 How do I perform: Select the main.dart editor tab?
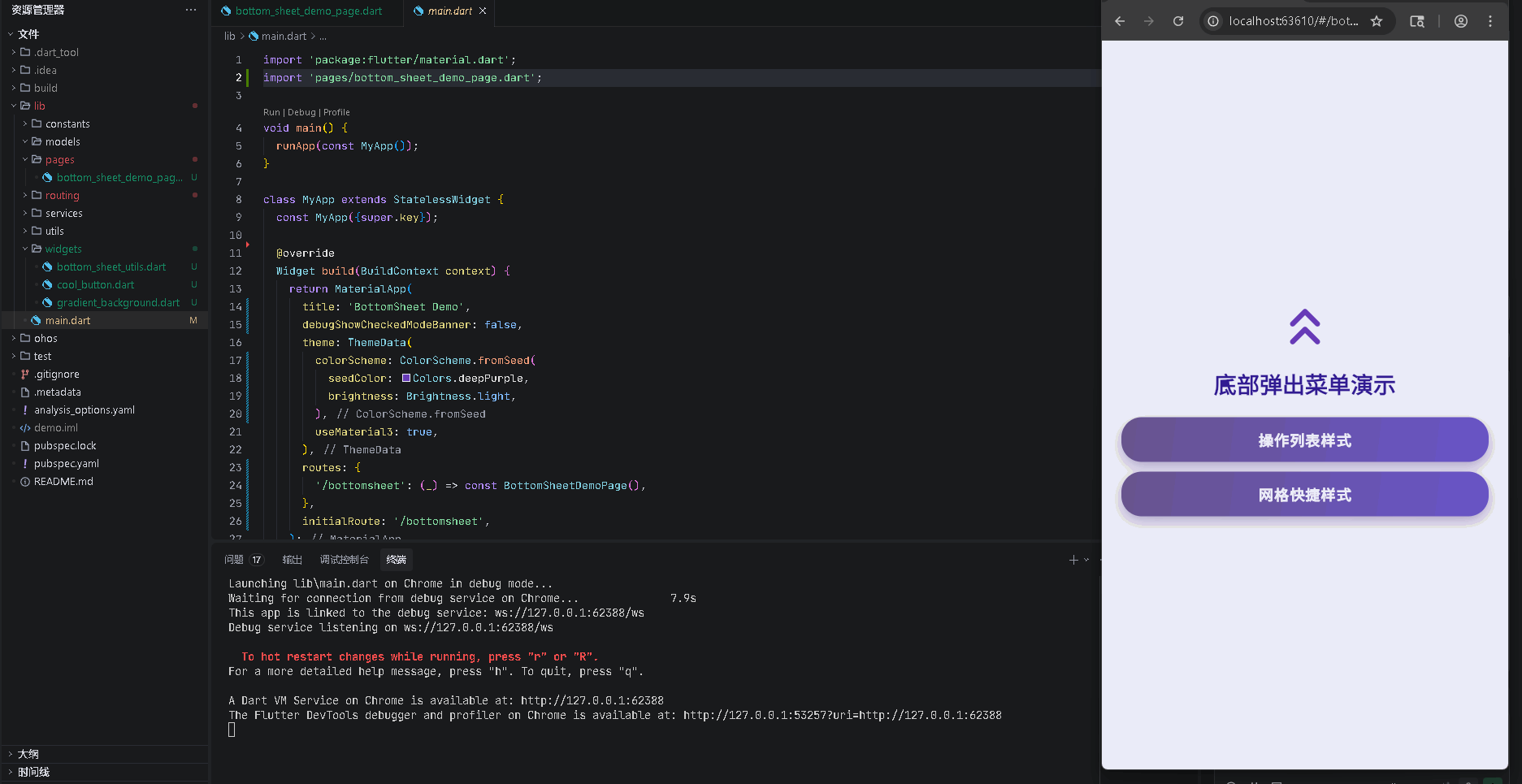[449, 11]
